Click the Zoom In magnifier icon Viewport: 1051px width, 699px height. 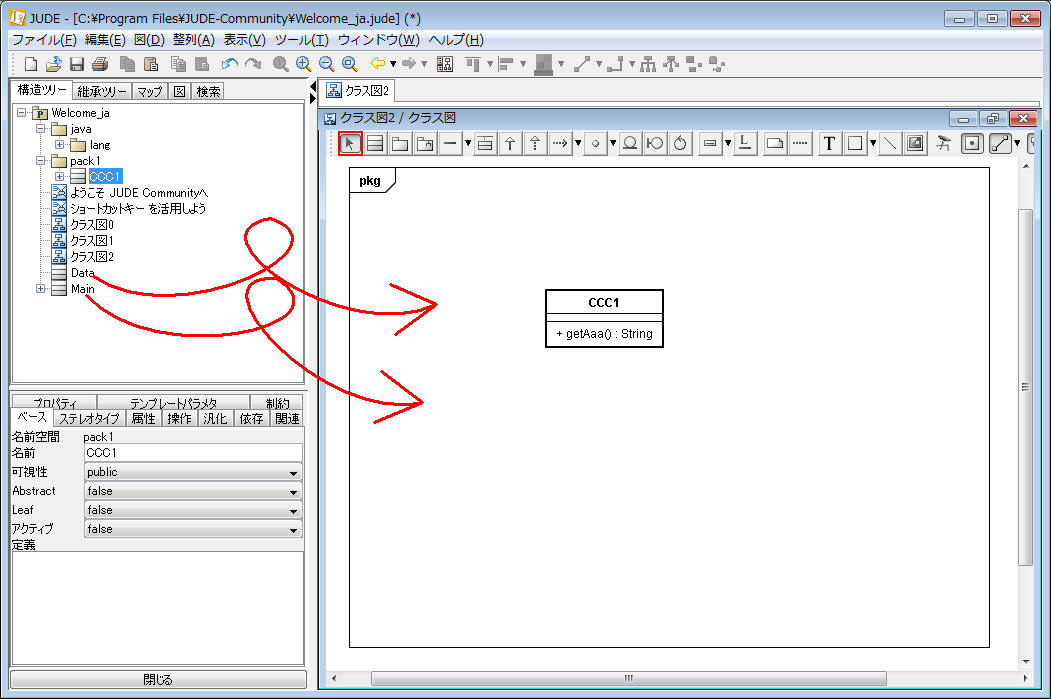tap(303, 64)
